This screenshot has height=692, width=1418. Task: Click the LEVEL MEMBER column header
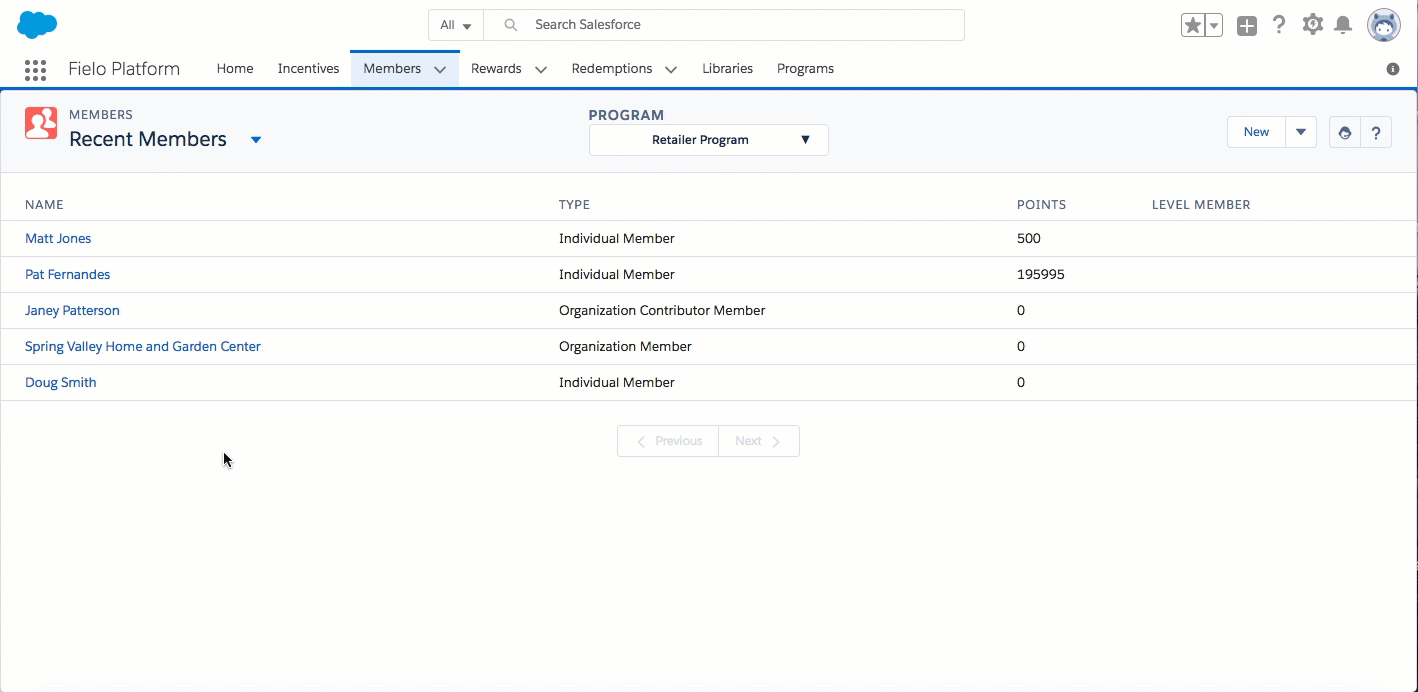pyautogui.click(x=1201, y=205)
